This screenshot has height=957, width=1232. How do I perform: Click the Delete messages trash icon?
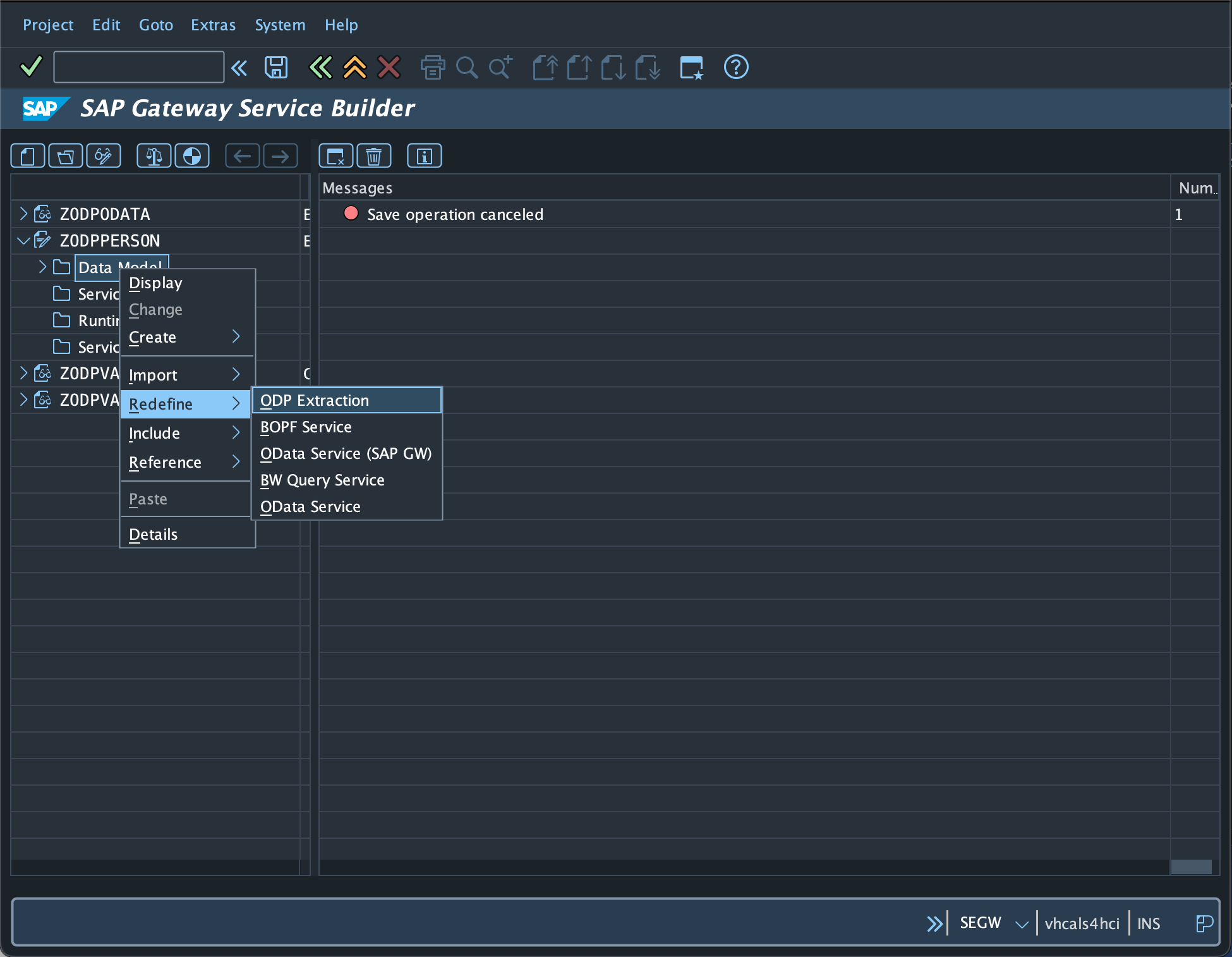coord(374,156)
